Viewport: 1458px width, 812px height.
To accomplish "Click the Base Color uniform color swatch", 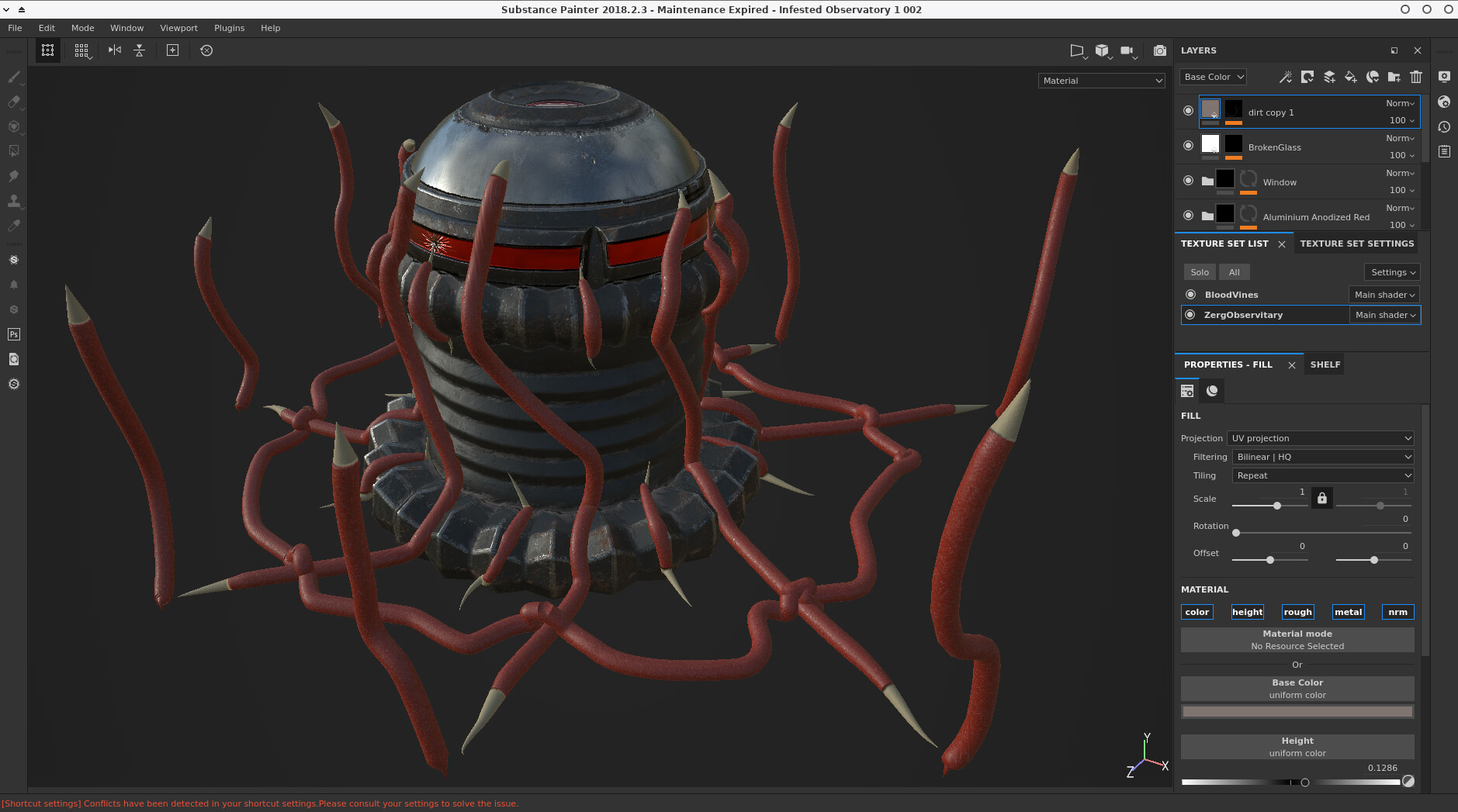I will pos(1297,711).
